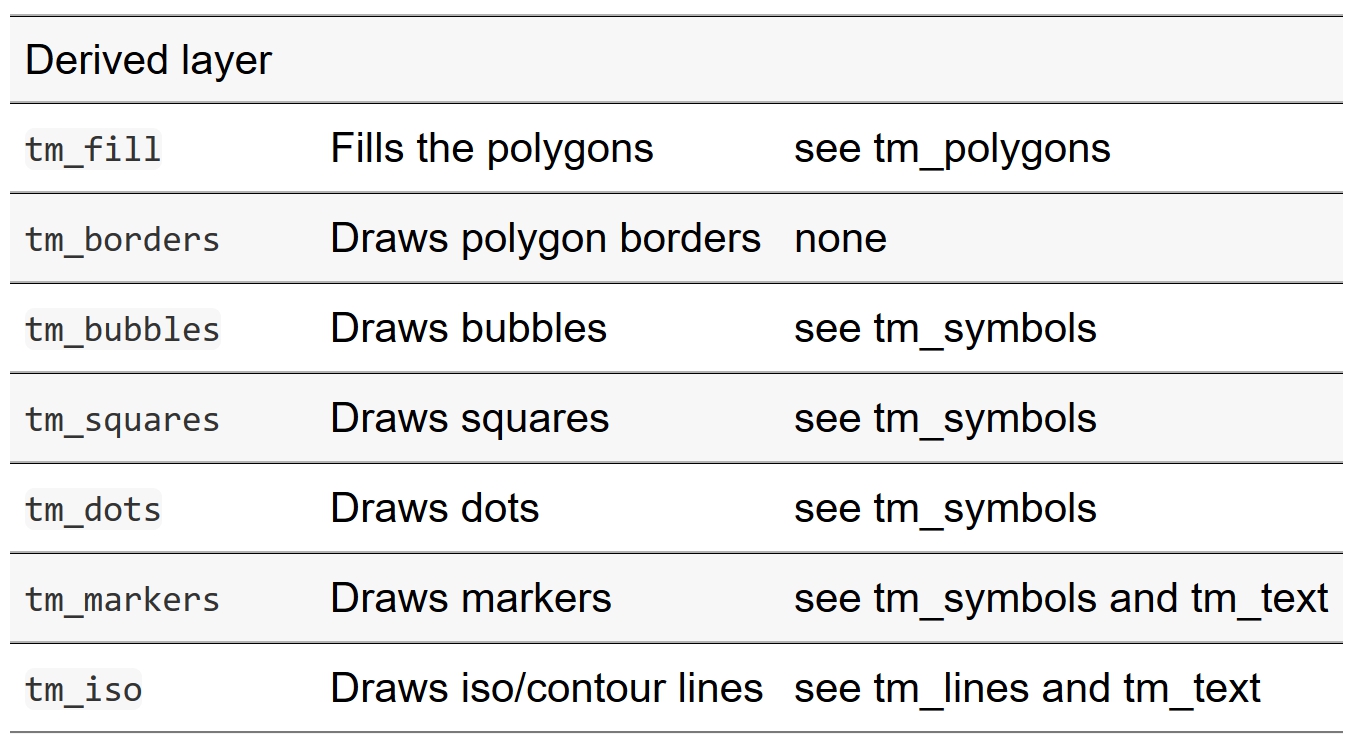Select the "Draws squares" description
Image resolution: width=1362 pixels, height=750 pixels.
pyautogui.click(x=469, y=419)
